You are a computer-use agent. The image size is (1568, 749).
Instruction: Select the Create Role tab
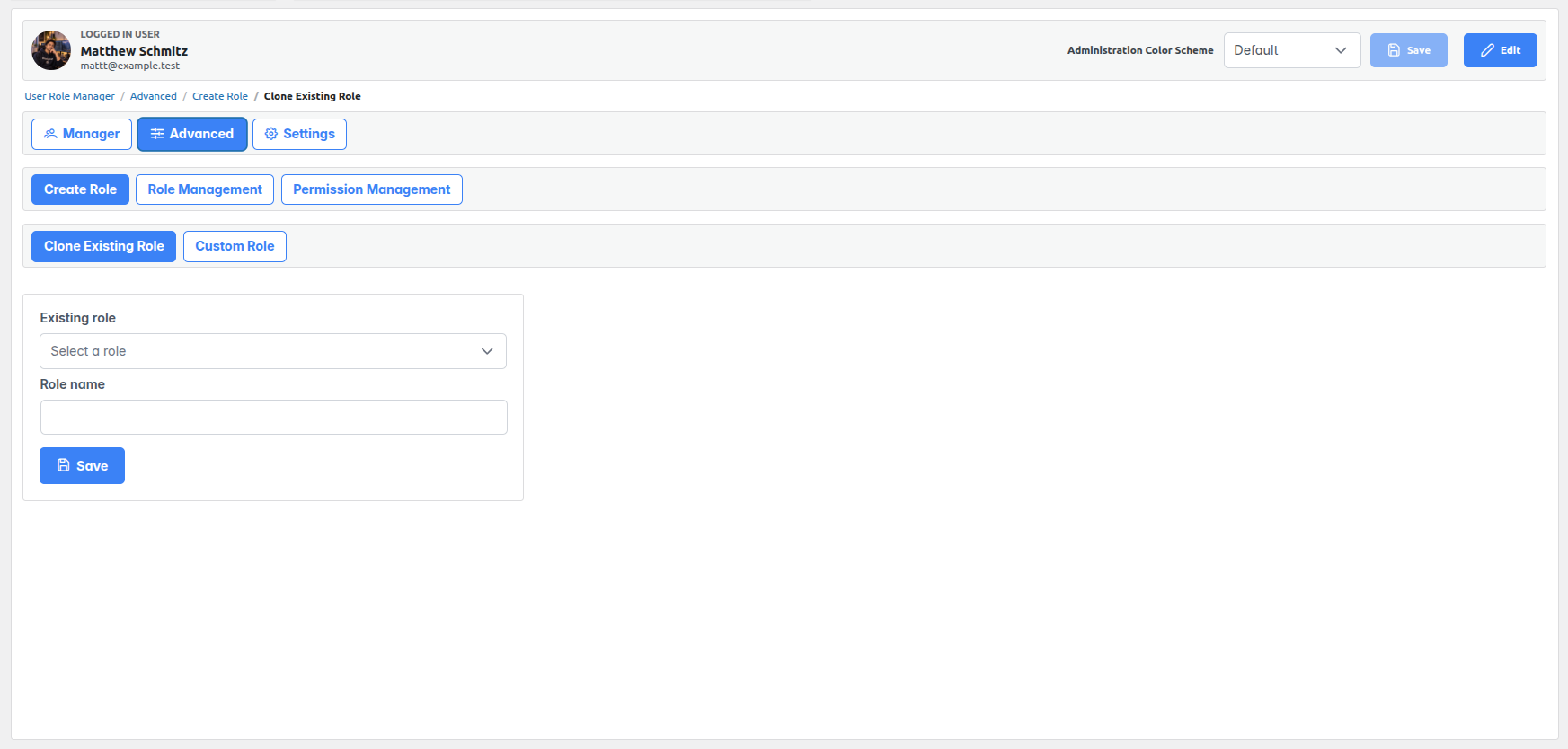80,189
